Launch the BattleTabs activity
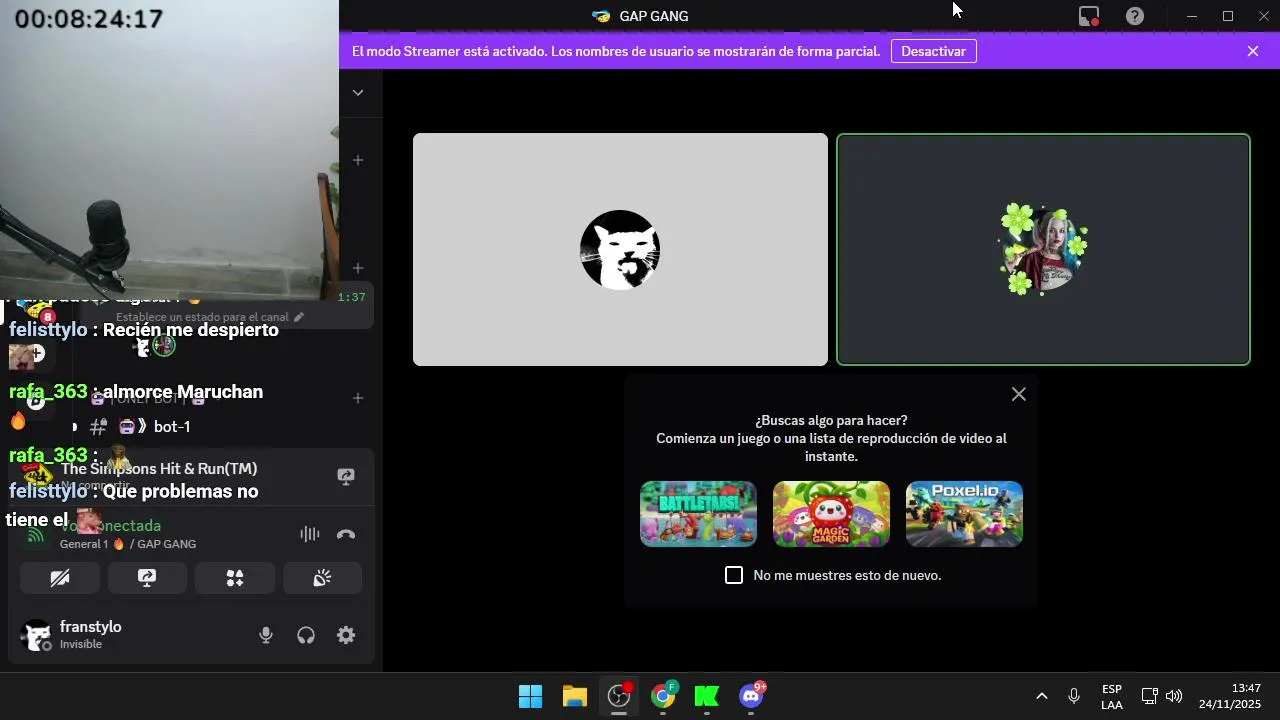This screenshot has width=1280, height=720. pos(698,514)
